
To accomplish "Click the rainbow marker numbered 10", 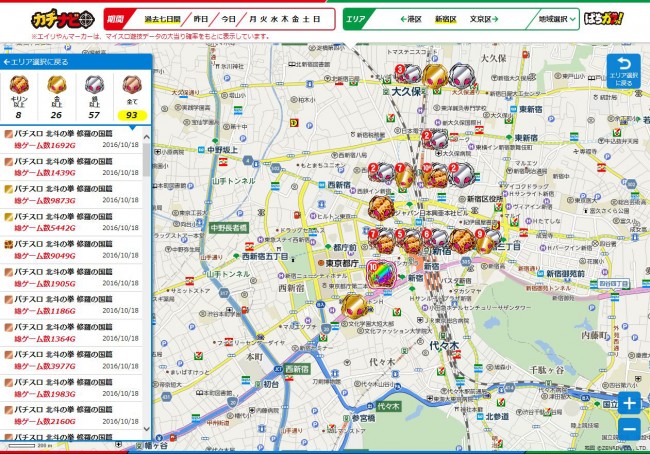I will tap(381, 273).
